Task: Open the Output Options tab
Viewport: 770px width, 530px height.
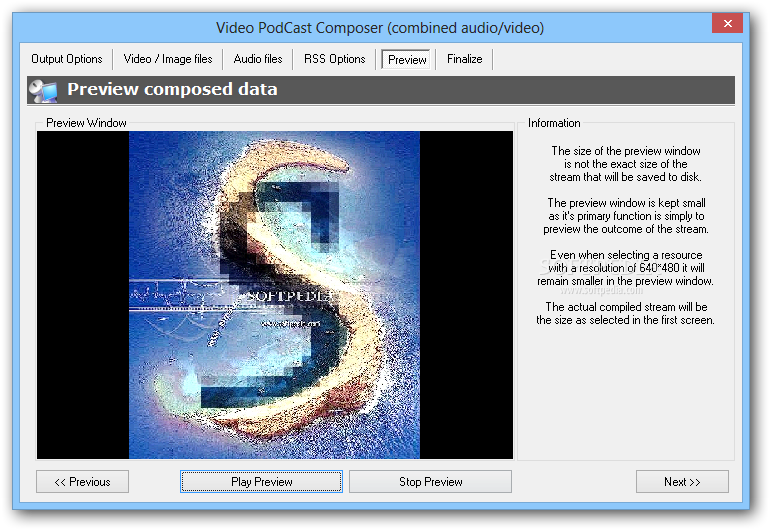Action: (67, 59)
